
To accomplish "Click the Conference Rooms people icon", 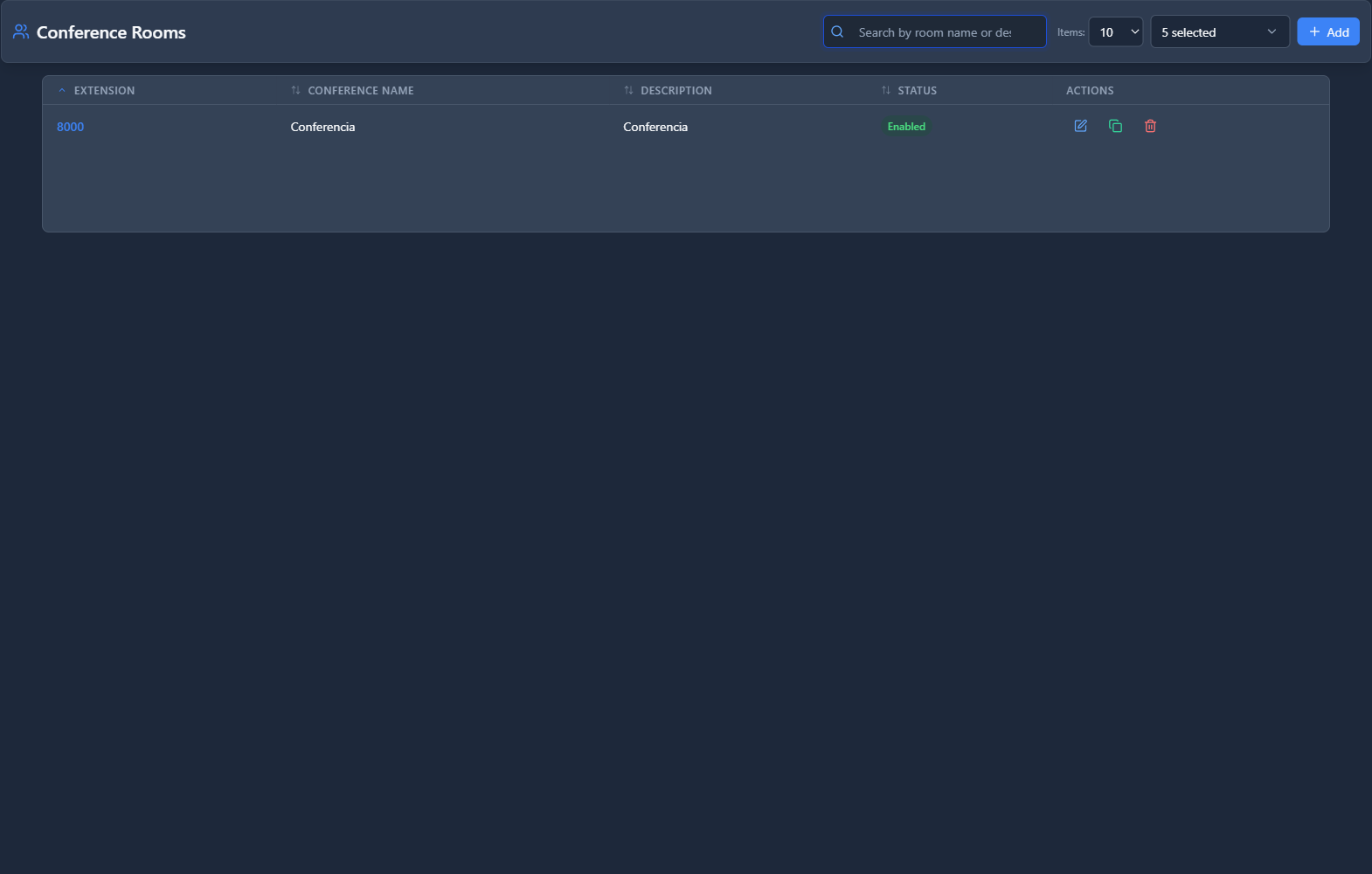I will coord(21,32).
